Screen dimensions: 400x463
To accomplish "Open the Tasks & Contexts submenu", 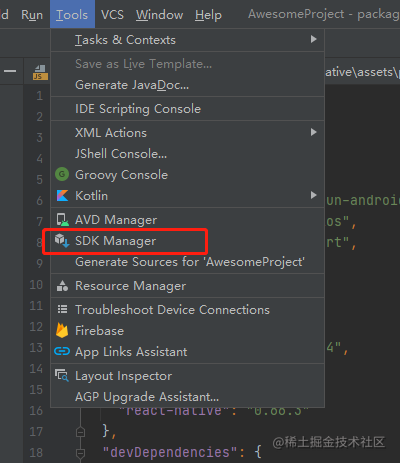I will [x=187, y=40].
